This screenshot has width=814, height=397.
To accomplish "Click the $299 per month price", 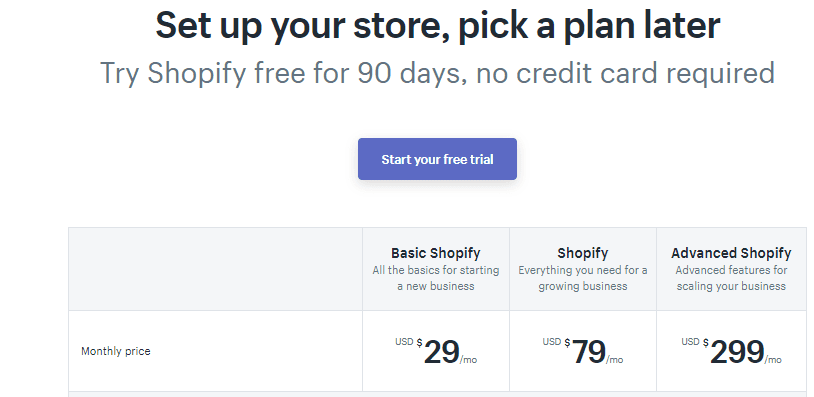I will (x=731, y=352).
